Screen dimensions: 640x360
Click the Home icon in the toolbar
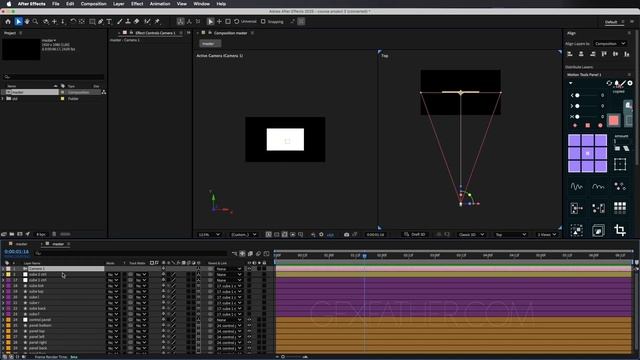pyautogui.click(x=8, y=22)
